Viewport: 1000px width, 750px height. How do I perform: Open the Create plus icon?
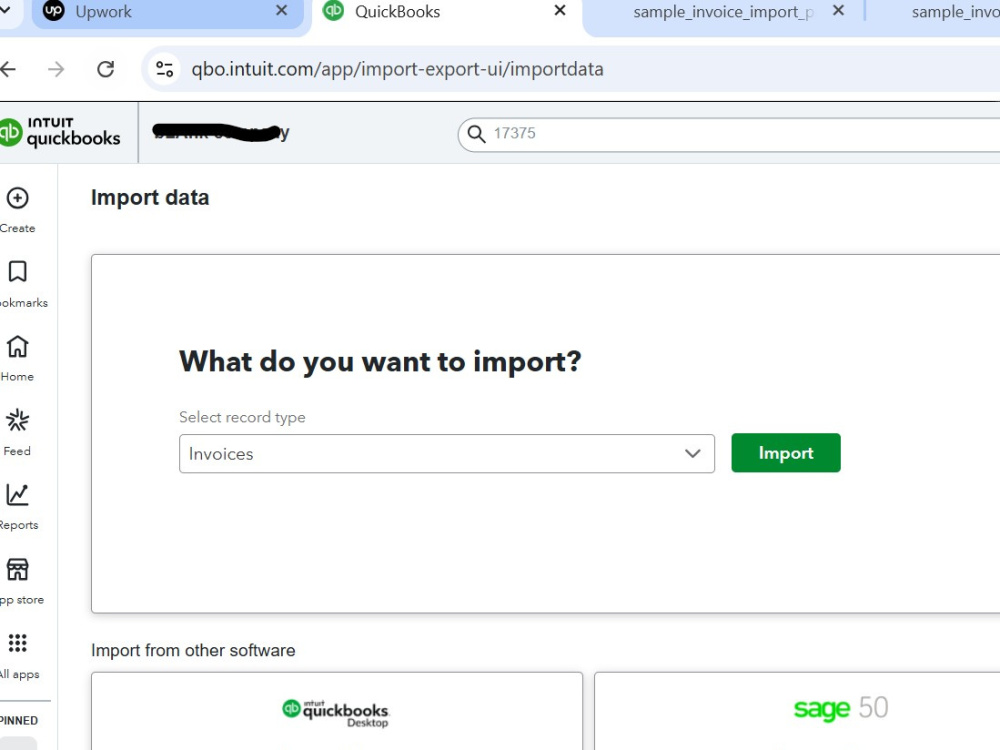(x=17, y=198)
